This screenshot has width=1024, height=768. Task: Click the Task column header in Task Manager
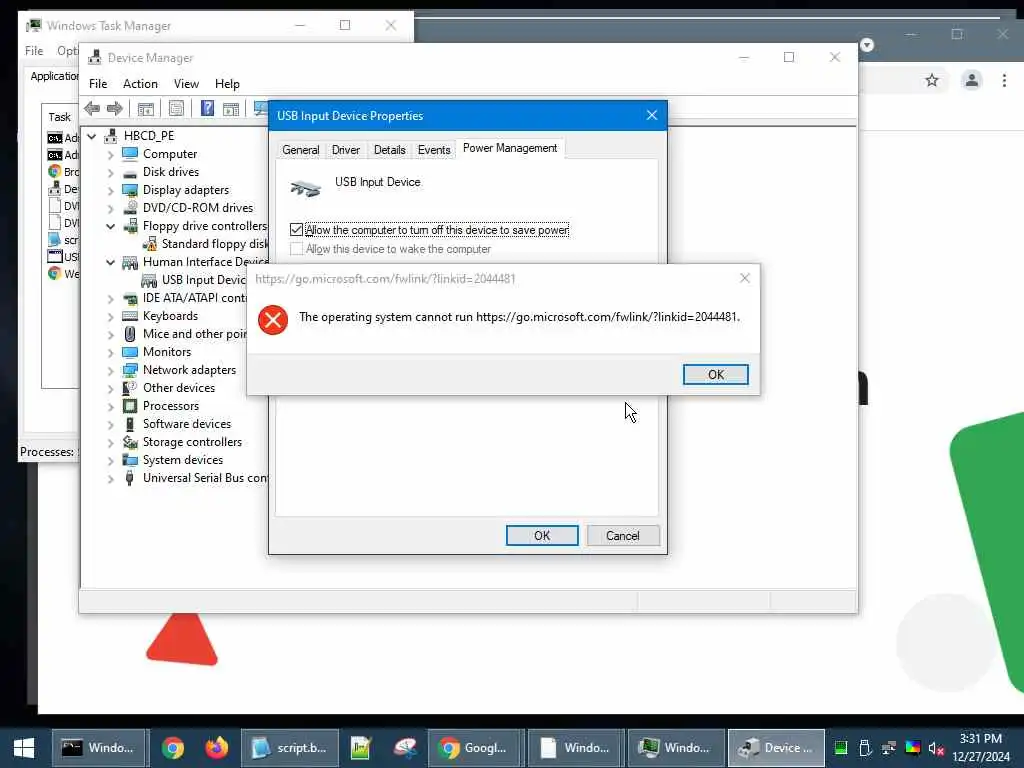59,117
